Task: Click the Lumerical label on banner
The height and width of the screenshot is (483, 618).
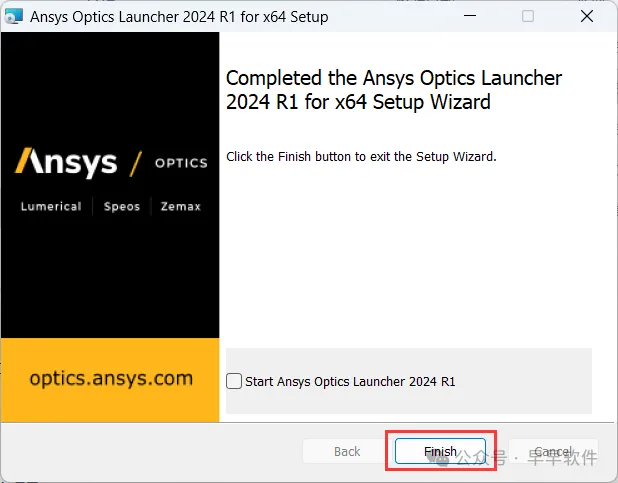Action: coord(51,206)
